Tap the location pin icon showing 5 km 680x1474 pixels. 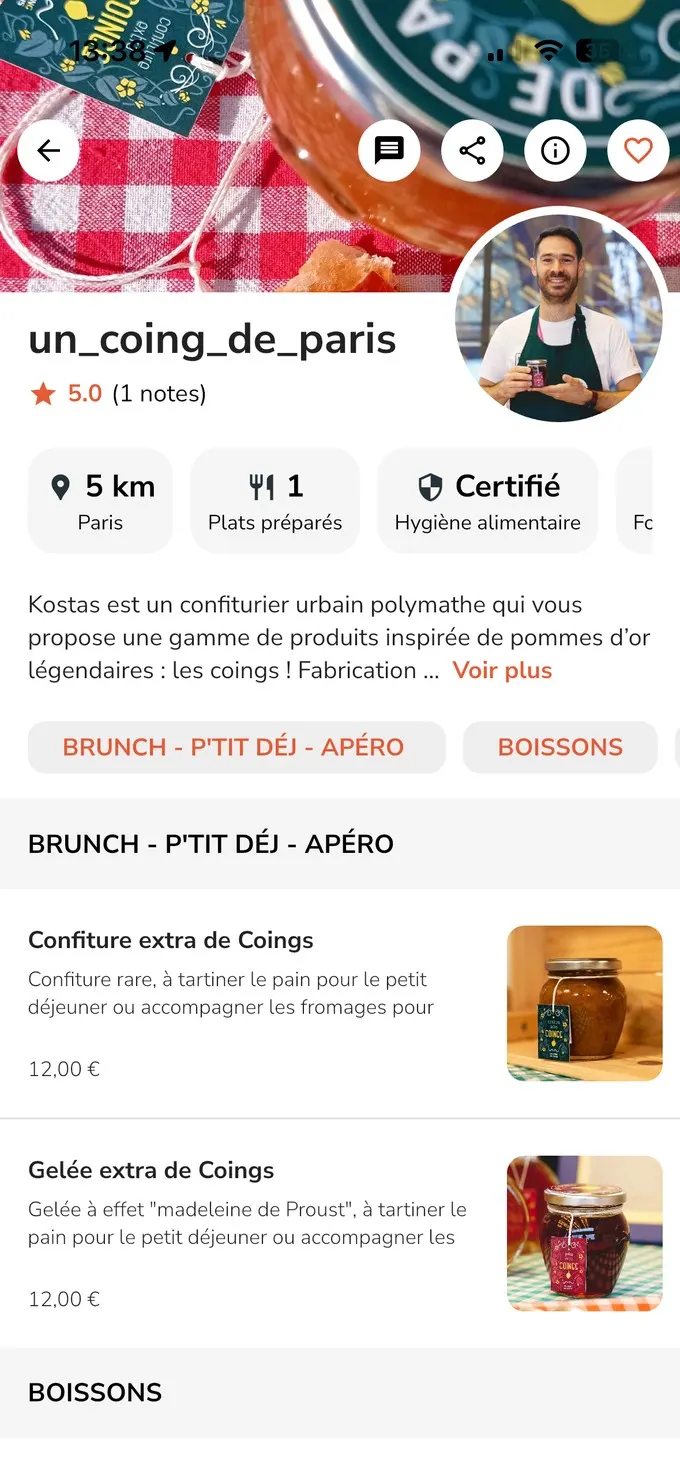tap(62, 486)
